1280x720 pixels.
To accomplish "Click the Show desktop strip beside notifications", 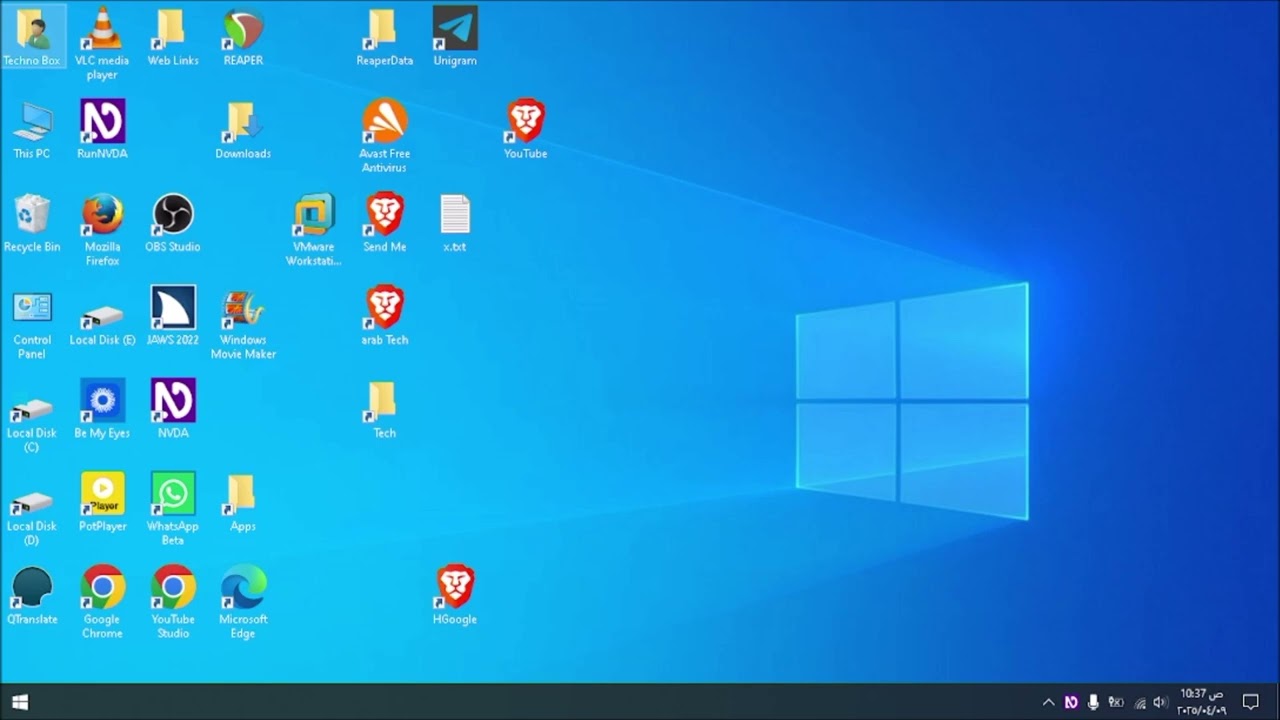I will click(x=1277, y=702).
